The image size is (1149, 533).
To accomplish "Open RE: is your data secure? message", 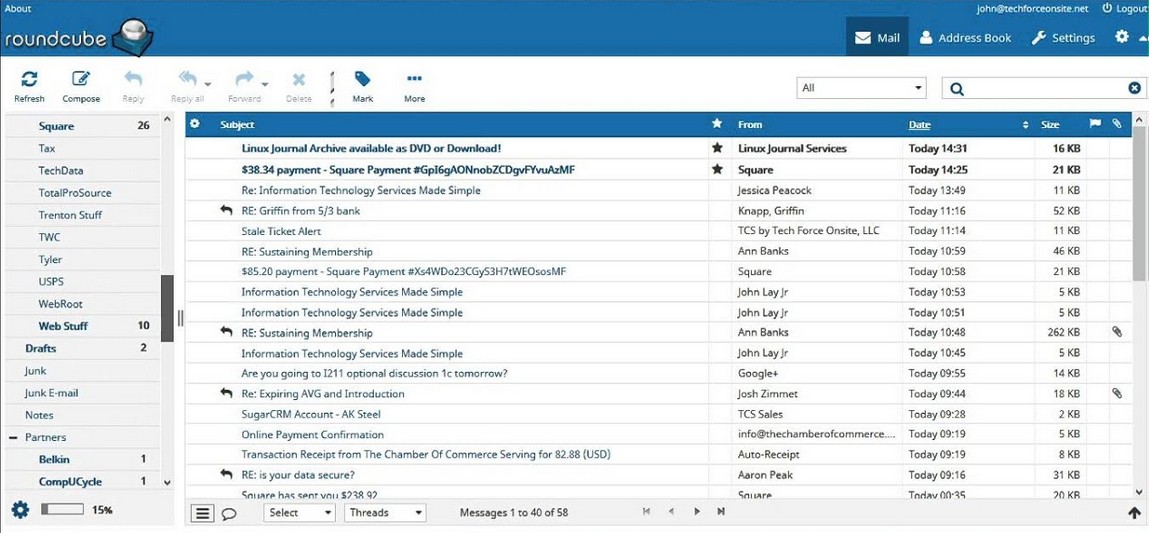I will click(298, 474).
